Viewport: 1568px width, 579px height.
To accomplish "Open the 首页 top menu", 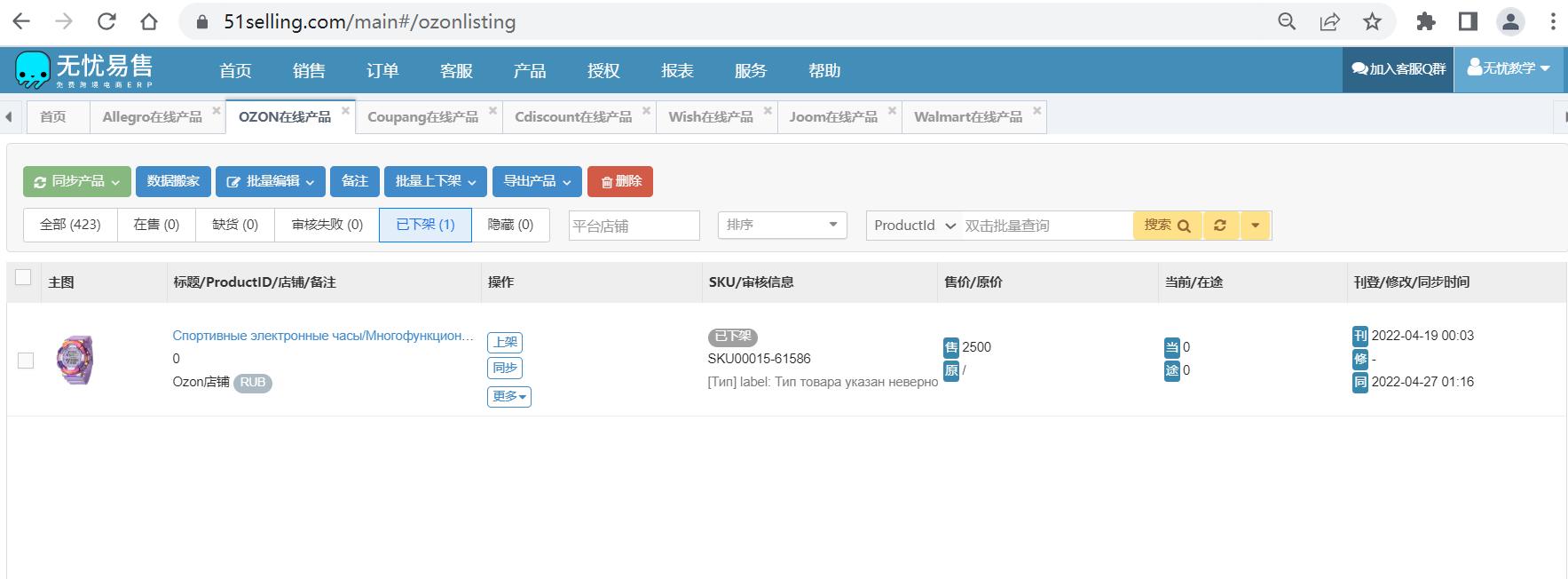I will (235, 70).
